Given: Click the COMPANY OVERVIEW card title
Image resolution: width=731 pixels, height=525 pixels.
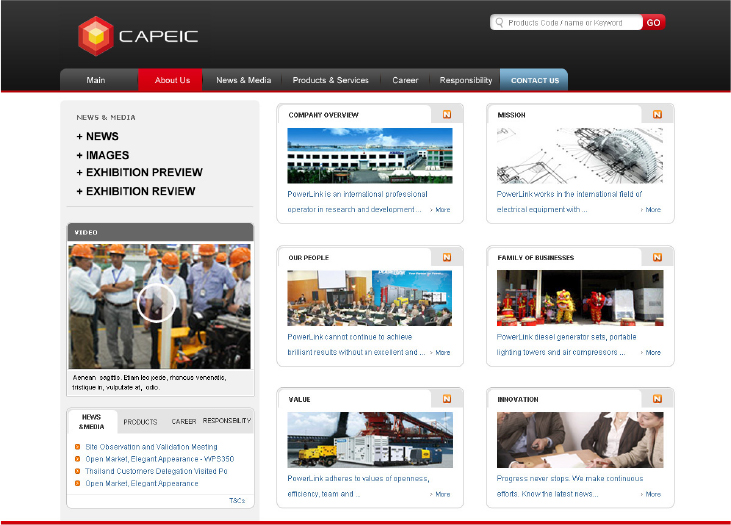Looking at the screenshot, I should tap(324, 115).
